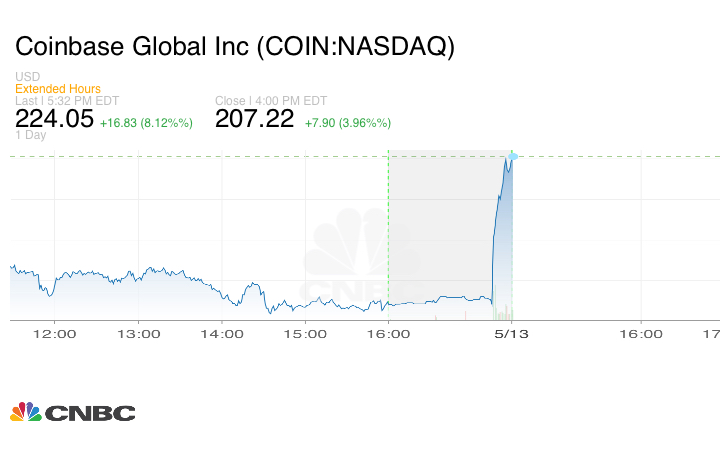Click the 14:00 time axis label

pyautogui.click(x=221, y=334)
